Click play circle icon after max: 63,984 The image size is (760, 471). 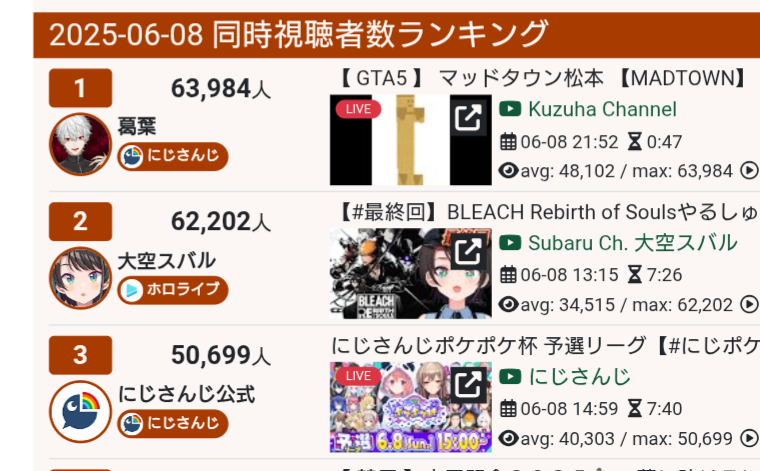tap(749, 171)
